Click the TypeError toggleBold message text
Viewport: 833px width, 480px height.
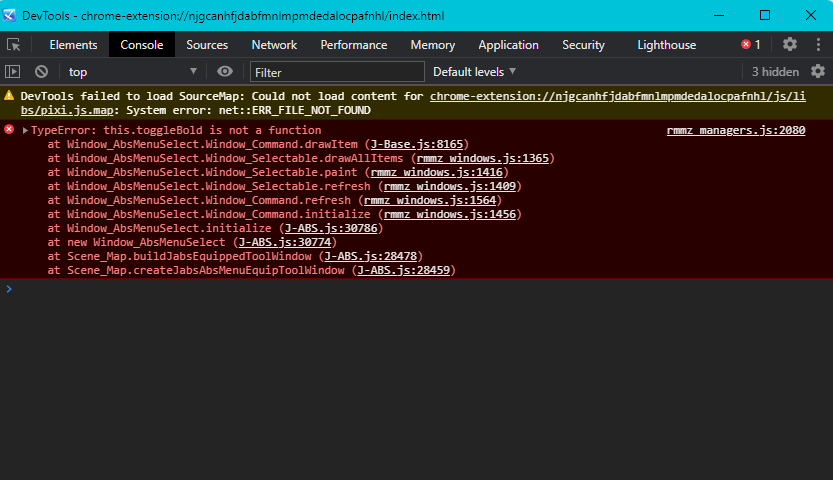[x=176, y=130]
